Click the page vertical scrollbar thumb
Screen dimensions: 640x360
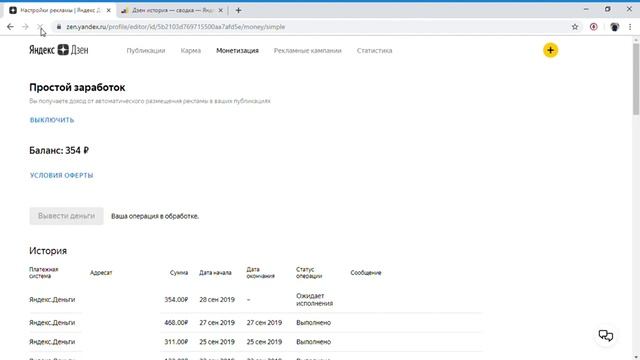pyautogui.click(x=636, y=78)
